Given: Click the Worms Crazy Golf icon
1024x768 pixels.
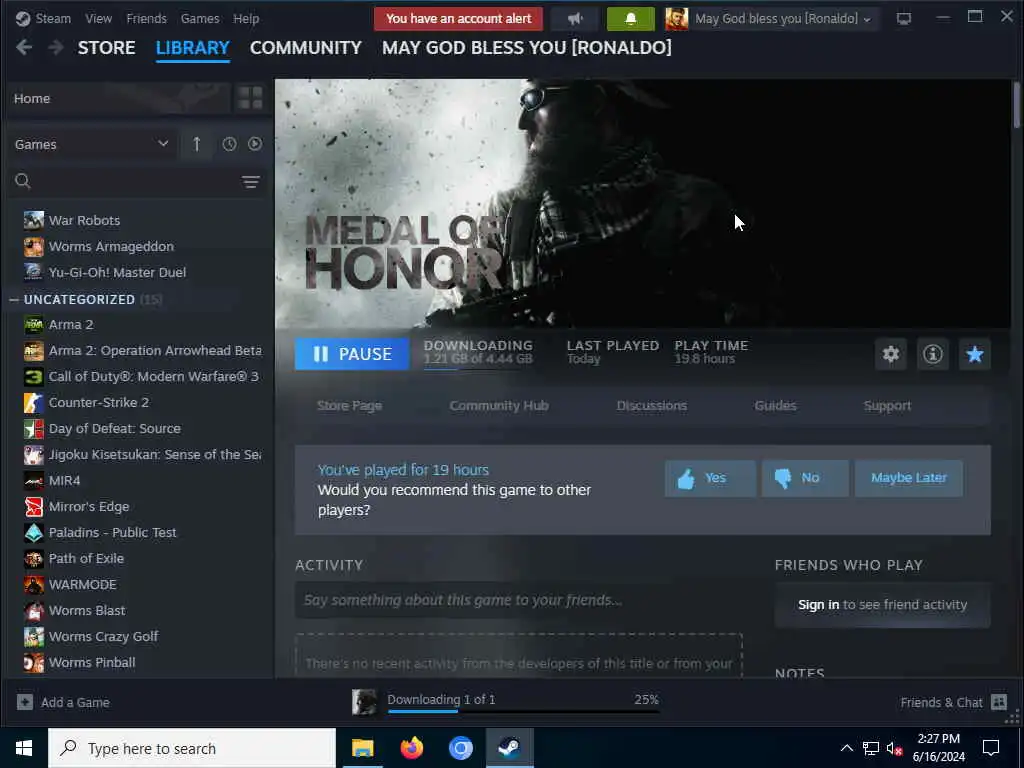Looking at the screenshot, I should [x=34, y=637].
